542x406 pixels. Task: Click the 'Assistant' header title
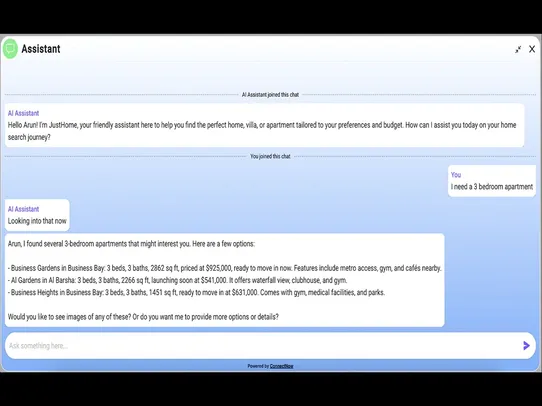[41, 49]
